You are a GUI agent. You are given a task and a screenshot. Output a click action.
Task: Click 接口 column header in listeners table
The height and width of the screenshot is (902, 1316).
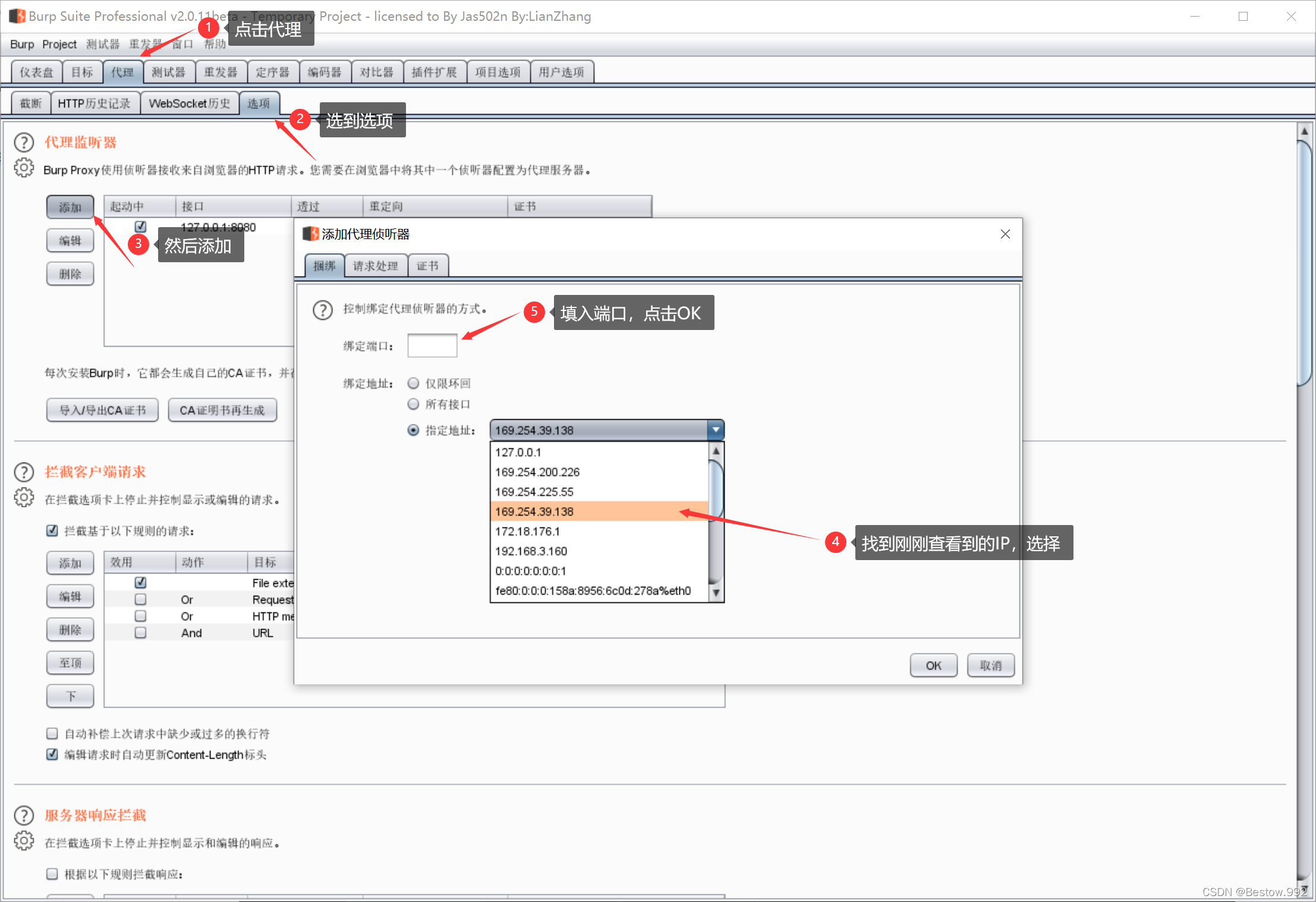click(x=233, y=206)
